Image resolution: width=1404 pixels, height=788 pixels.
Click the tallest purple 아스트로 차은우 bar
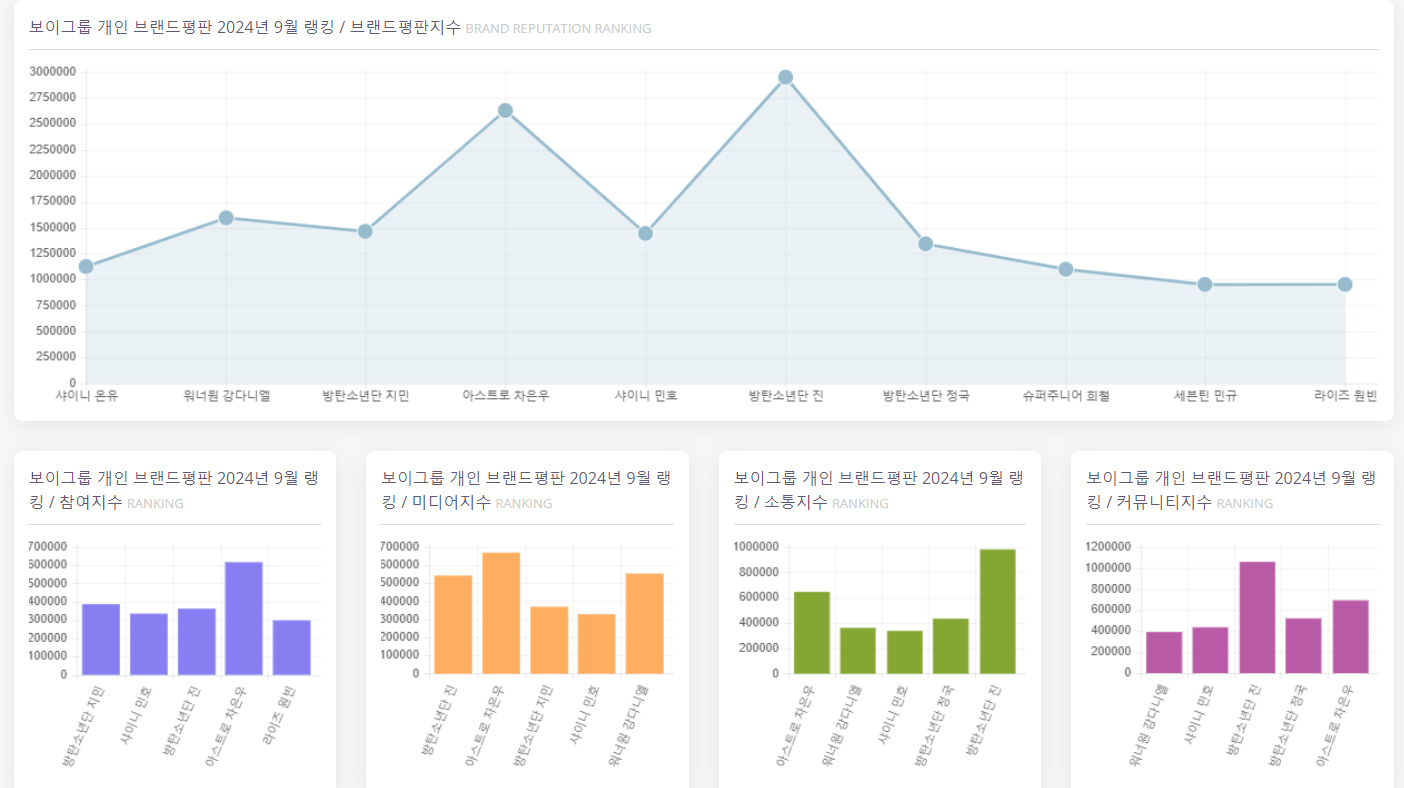(244, 618)
